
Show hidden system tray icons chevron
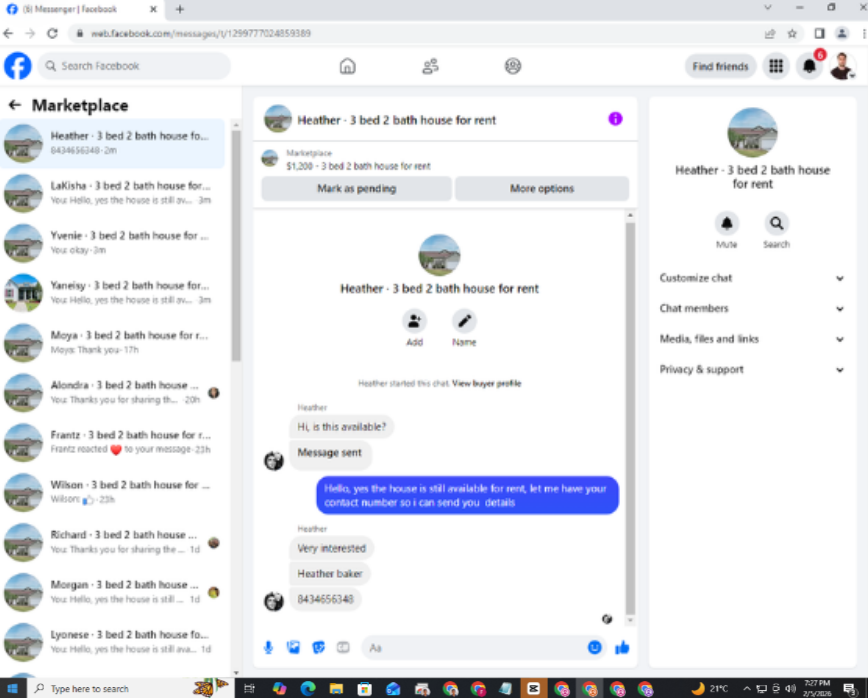(x=746, y=689)
